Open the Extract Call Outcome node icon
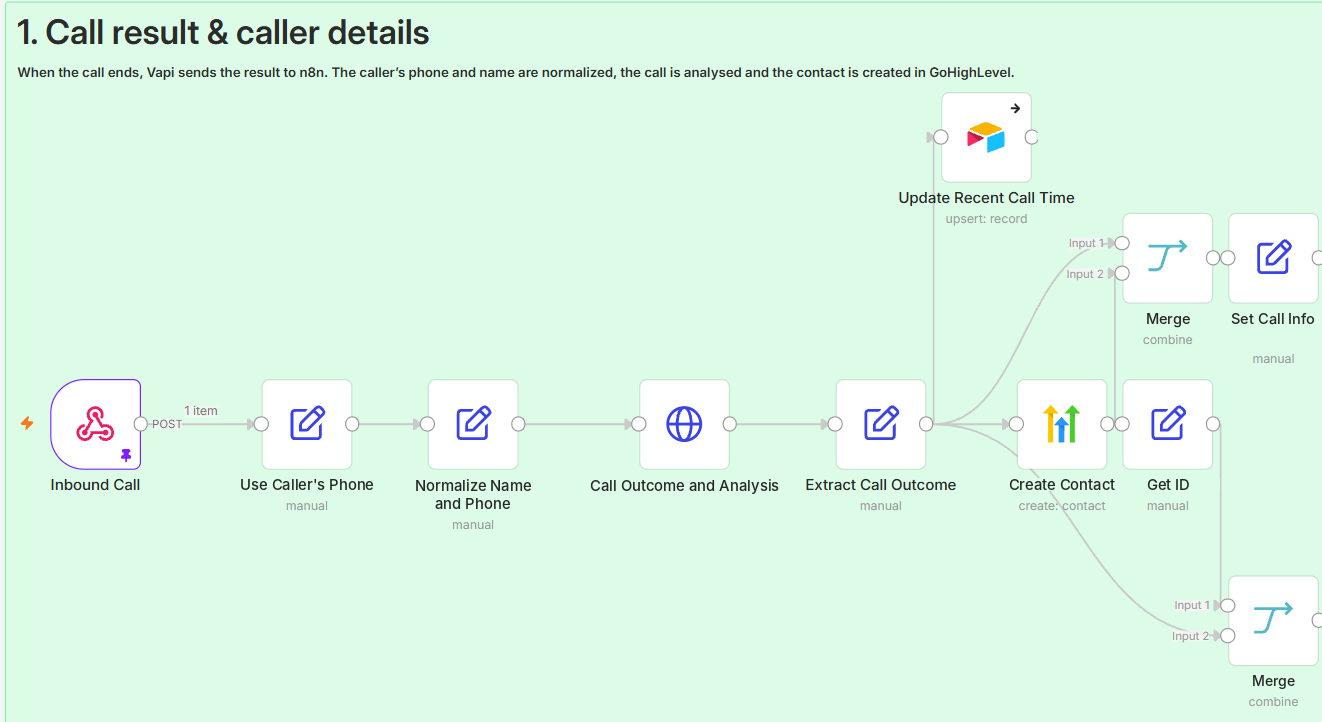This screenshot has height=722, width=1322. click(x=881, y=424)
